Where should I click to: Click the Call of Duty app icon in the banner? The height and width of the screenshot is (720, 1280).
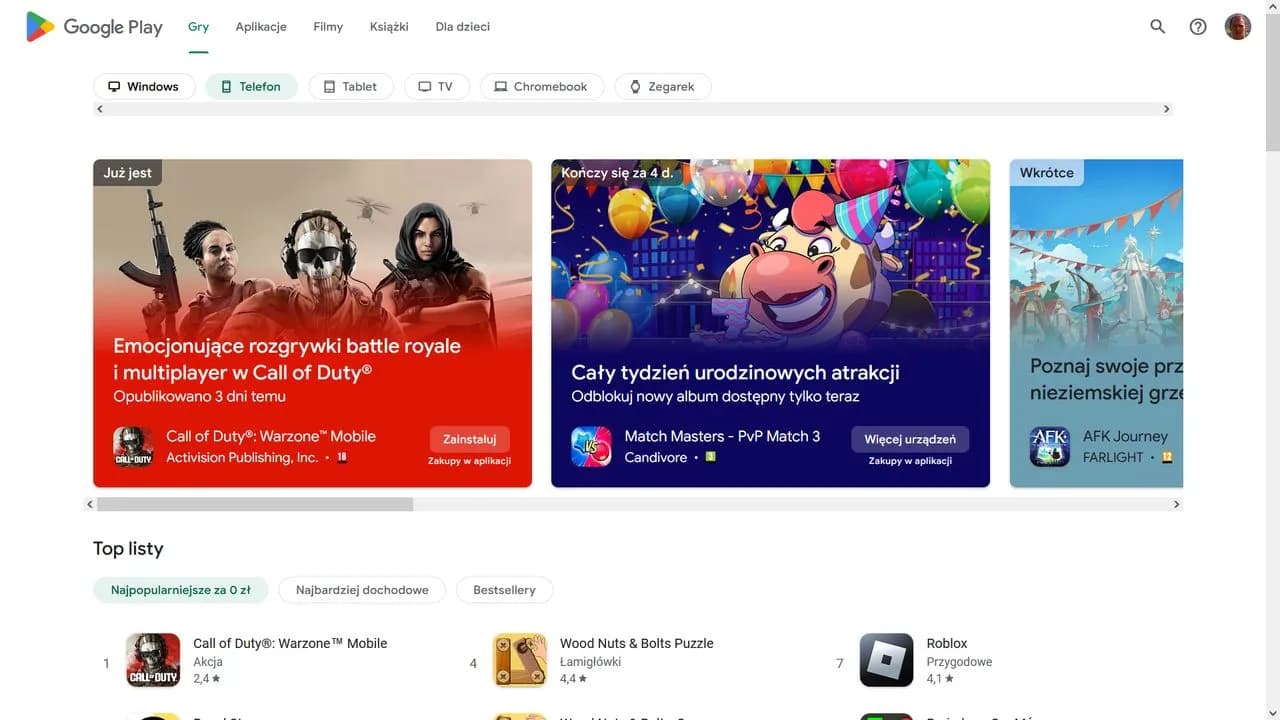tap(133, 446)
